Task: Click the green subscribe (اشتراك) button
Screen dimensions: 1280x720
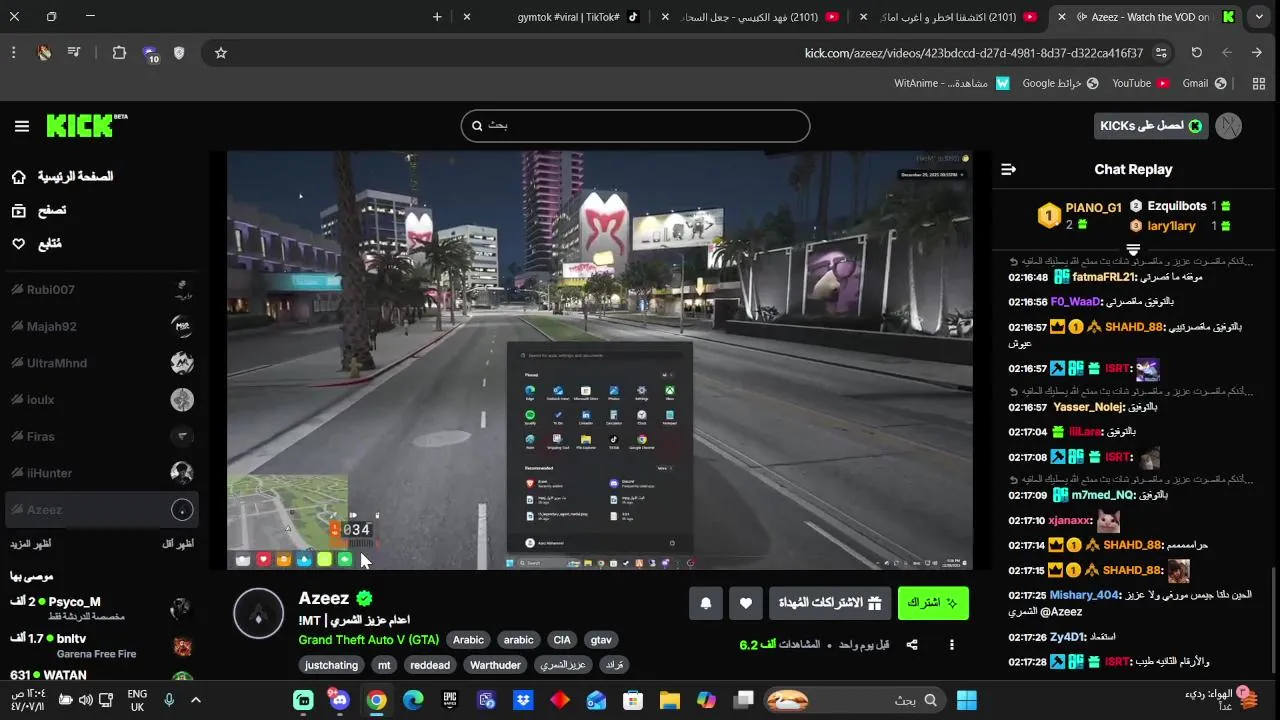Action: tap(933, 603)
